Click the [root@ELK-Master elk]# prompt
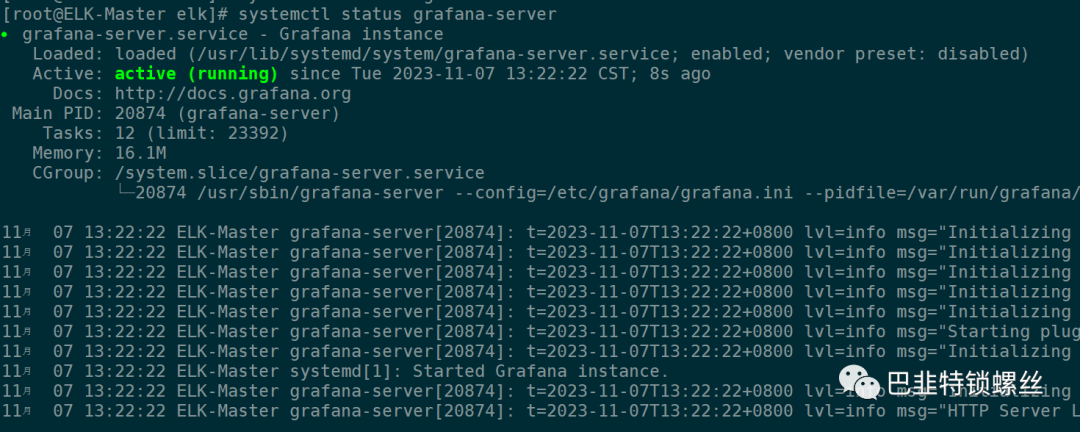This screenshot has height=432, width=1080. tap(115, 14)
